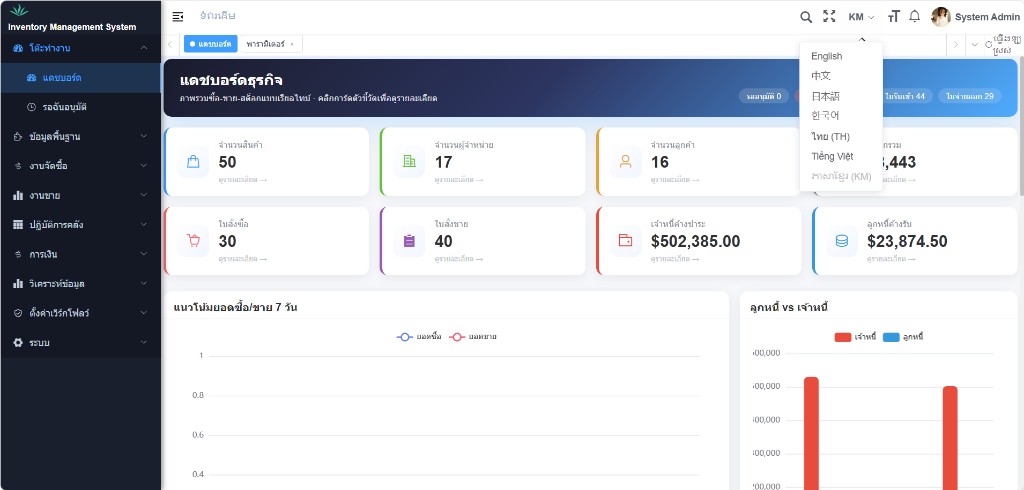This screenshot has width=1024, height=490.
Task: Click details link under $502,385.00
Action: 675,259
